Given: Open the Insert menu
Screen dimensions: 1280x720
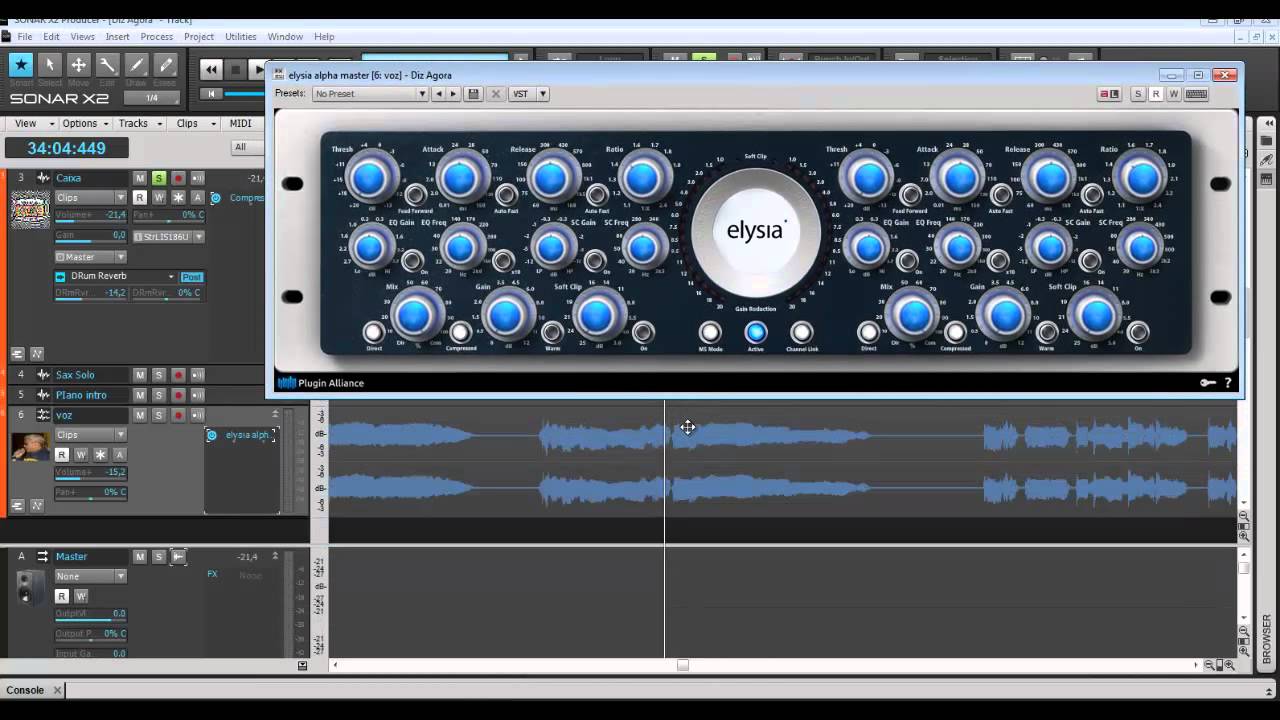Looking at the screenshot, I should tap(117, 37).
